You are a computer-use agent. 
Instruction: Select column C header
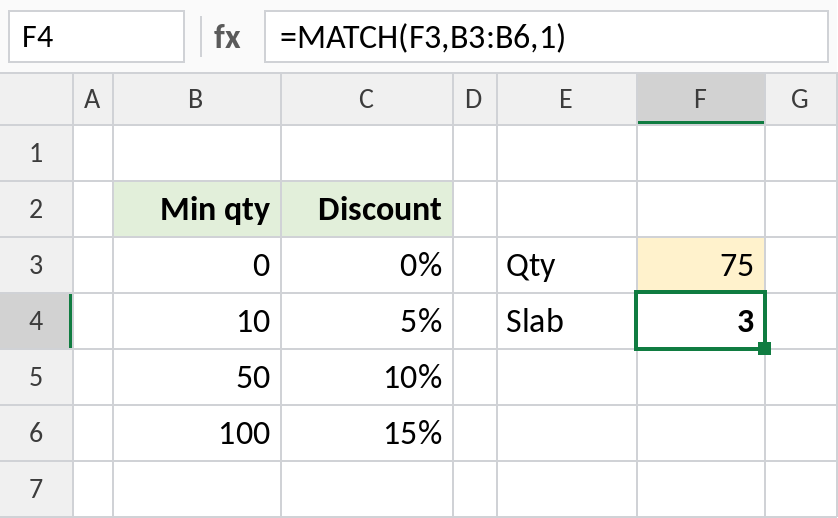pos(367,99)
